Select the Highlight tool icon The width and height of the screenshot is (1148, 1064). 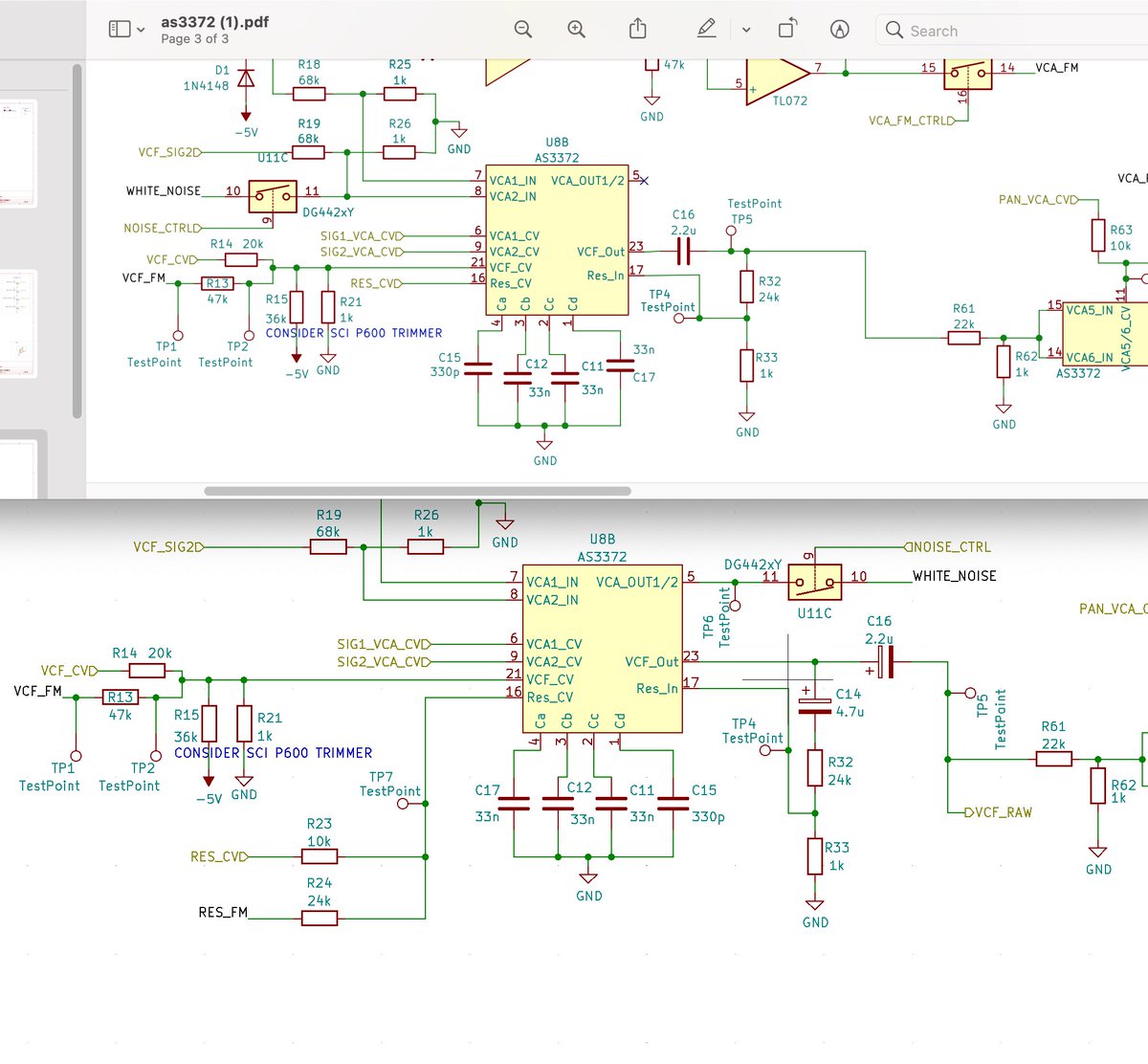tap(840, 30)
